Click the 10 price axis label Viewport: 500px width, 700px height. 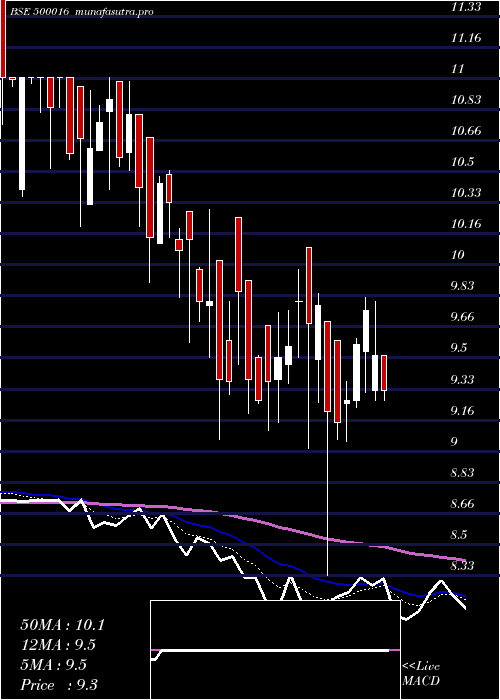pyautogui.click(x=458, y=255)
